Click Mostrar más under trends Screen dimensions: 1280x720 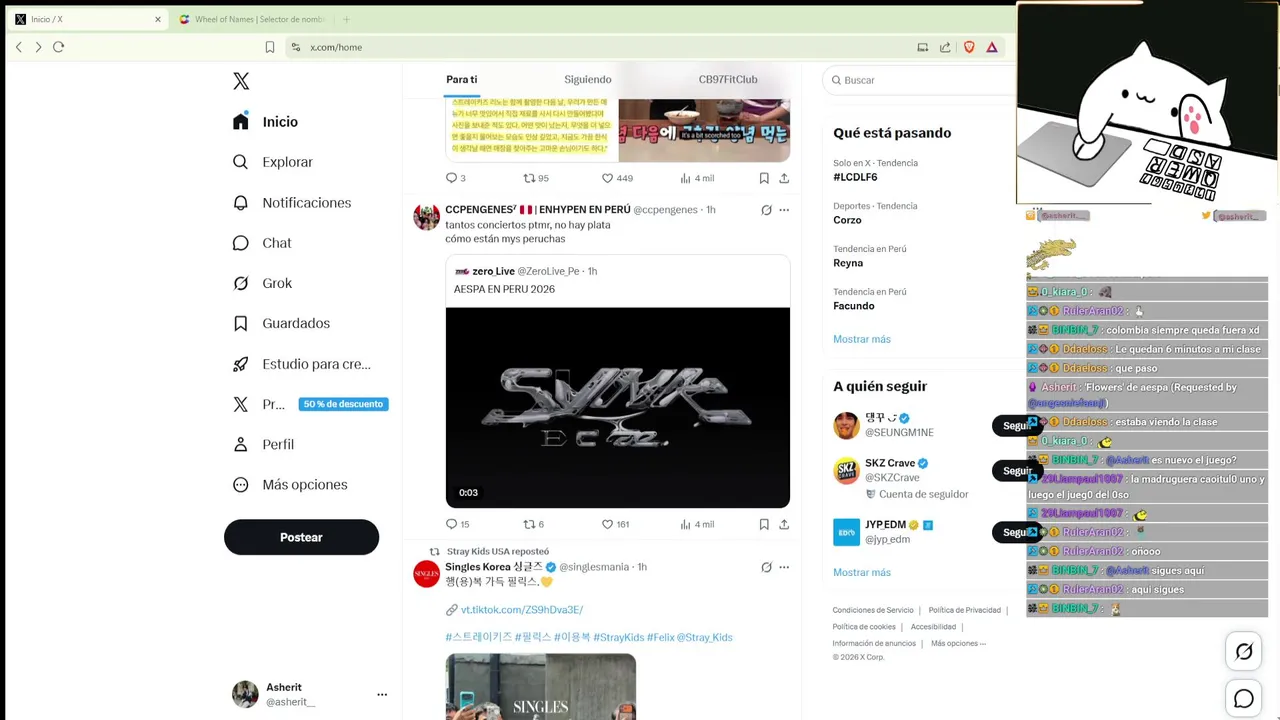click(x=862, y=339)
